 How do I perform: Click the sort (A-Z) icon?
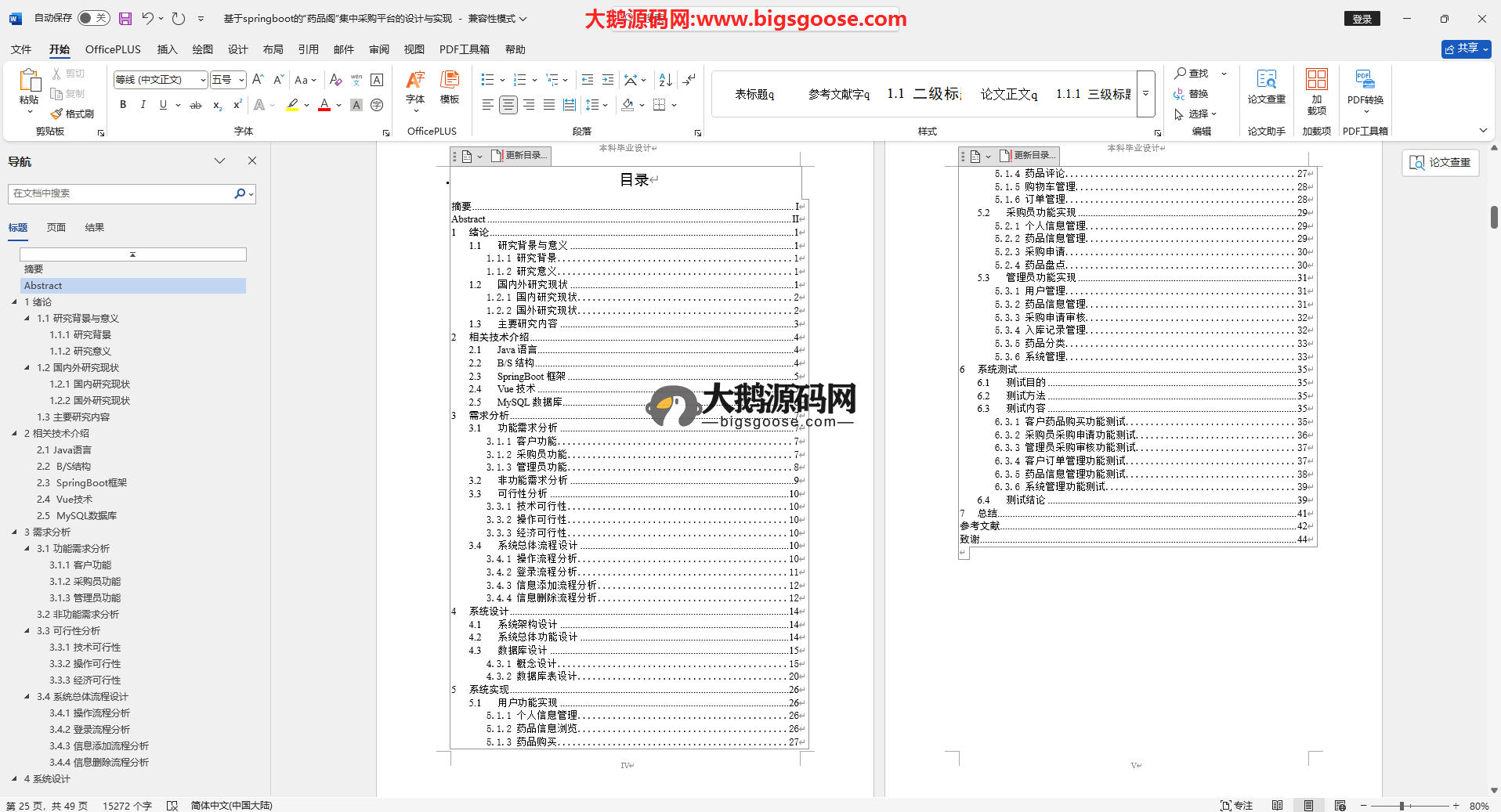[x=665, y=80]
